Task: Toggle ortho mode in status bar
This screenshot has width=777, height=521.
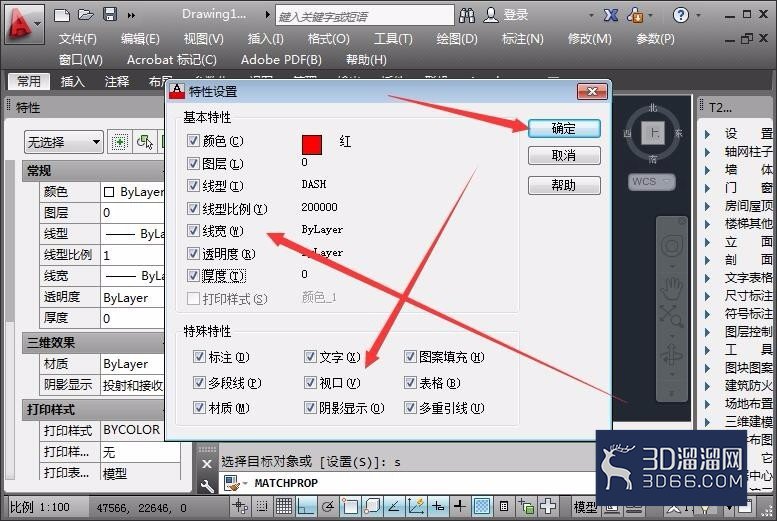Action: pyautogui.click(x=306, y=506)
